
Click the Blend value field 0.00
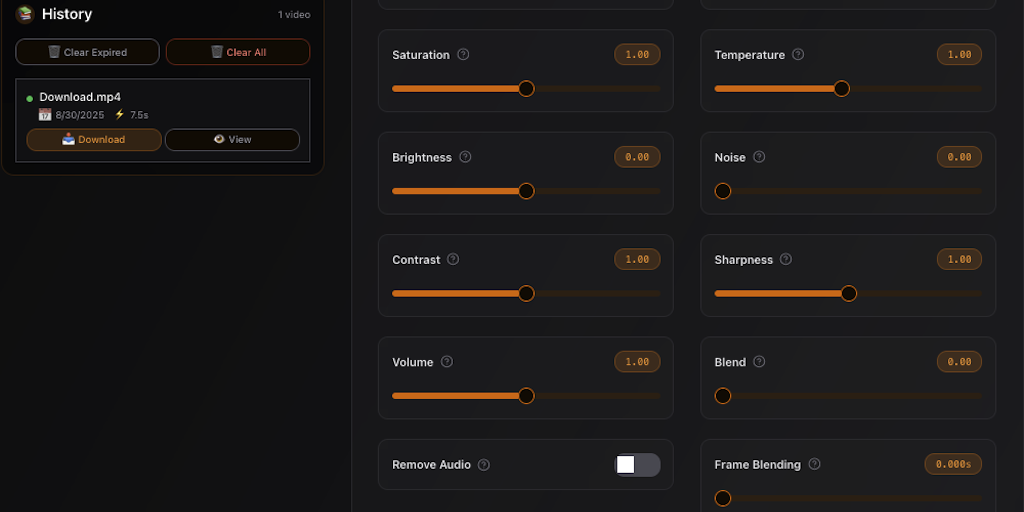click(959, 361)
